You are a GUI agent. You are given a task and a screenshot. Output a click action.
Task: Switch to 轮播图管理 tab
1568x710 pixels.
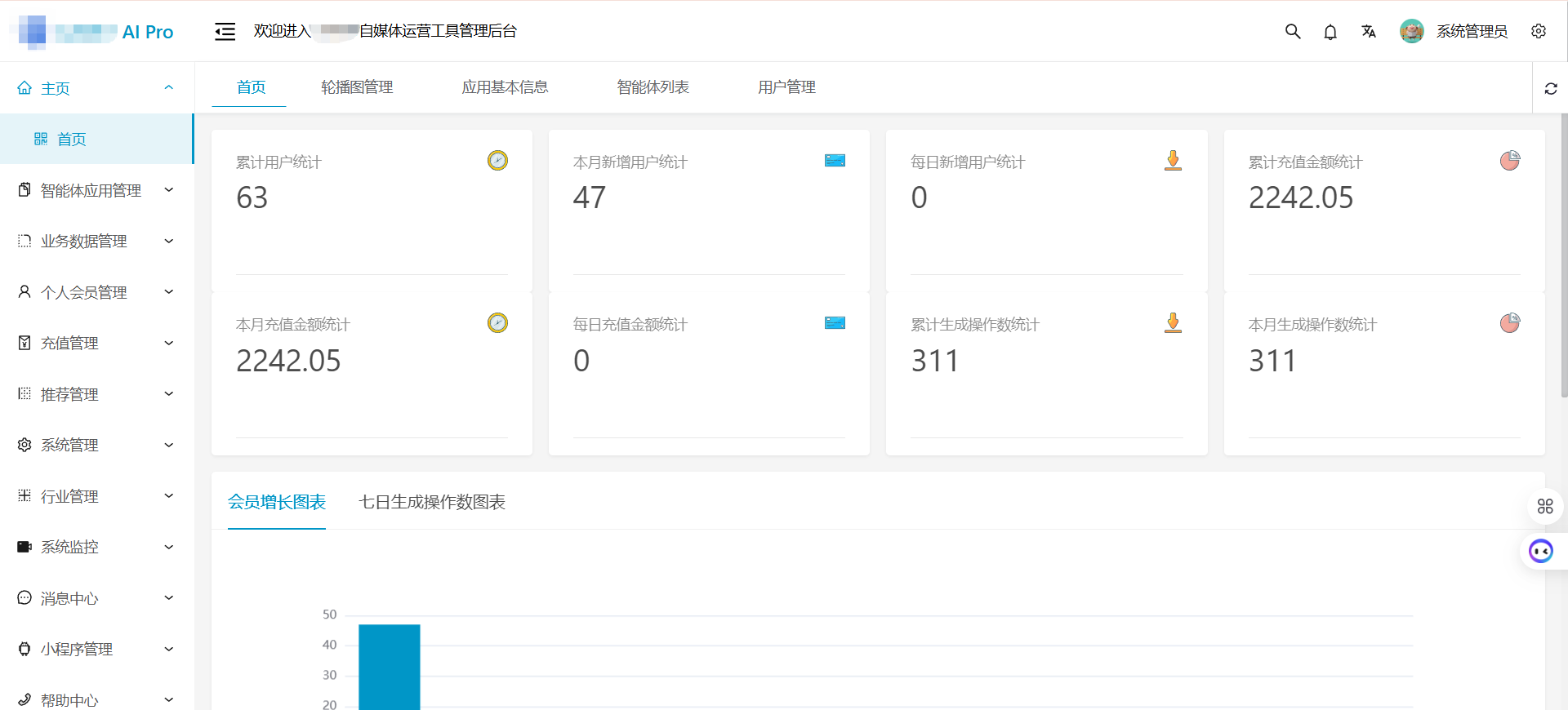pyautogui.click(x=357, y=87)
